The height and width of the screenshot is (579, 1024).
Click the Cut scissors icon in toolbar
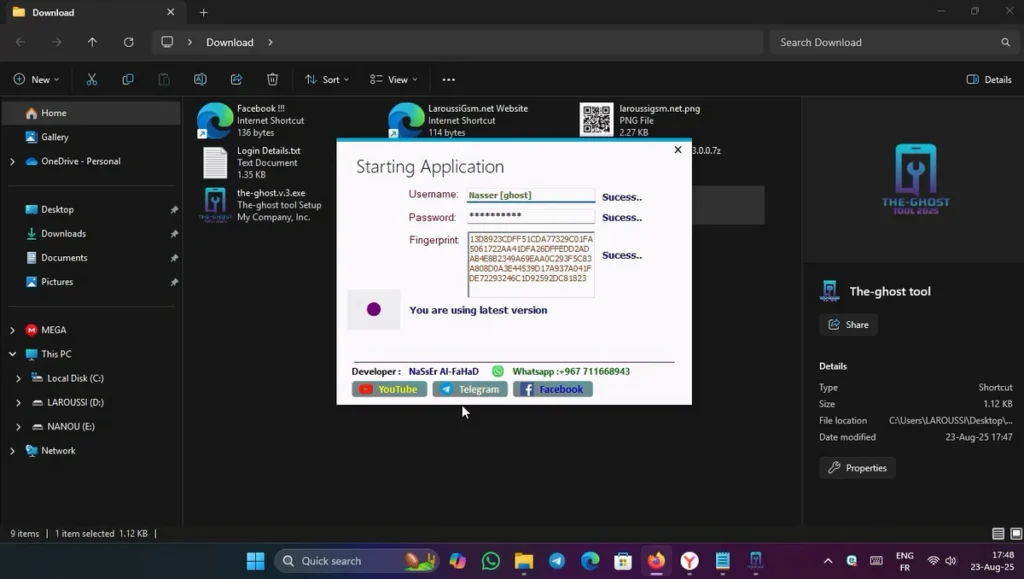point(92,79)
